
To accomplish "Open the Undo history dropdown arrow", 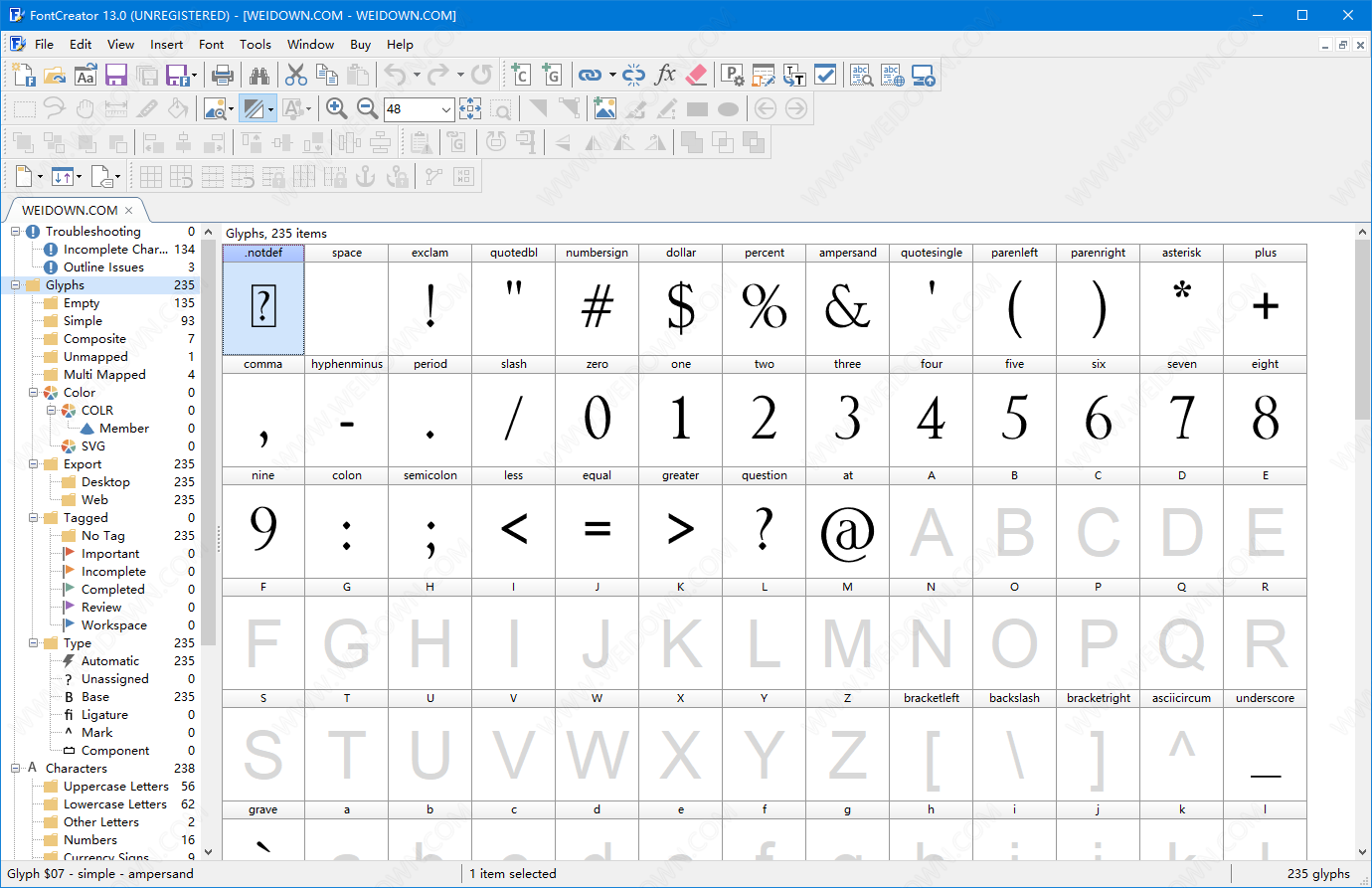I will (417, 75).
